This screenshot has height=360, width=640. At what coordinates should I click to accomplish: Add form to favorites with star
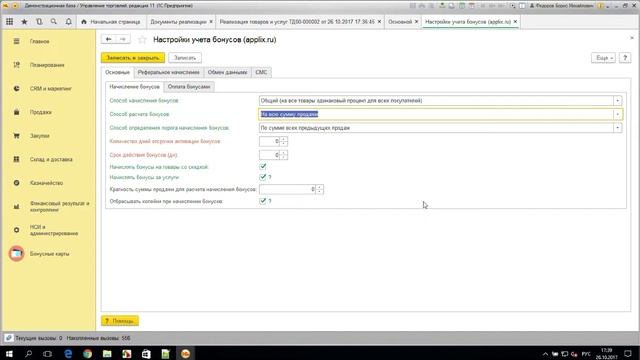(142, 40)
